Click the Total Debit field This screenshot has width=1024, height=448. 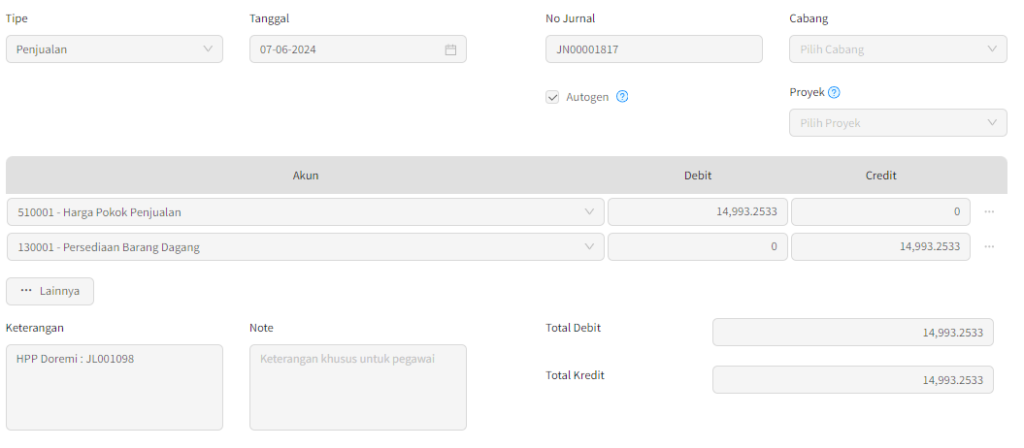[x=853, y=332]
